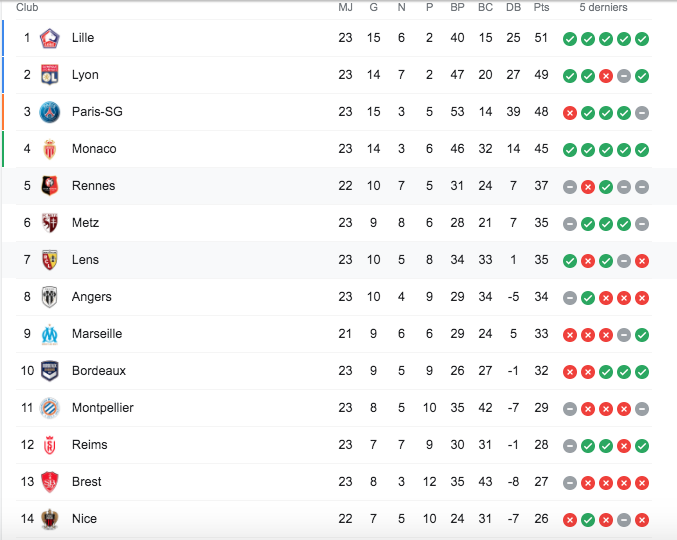Open the Brest team link

[x=86, y=482]
